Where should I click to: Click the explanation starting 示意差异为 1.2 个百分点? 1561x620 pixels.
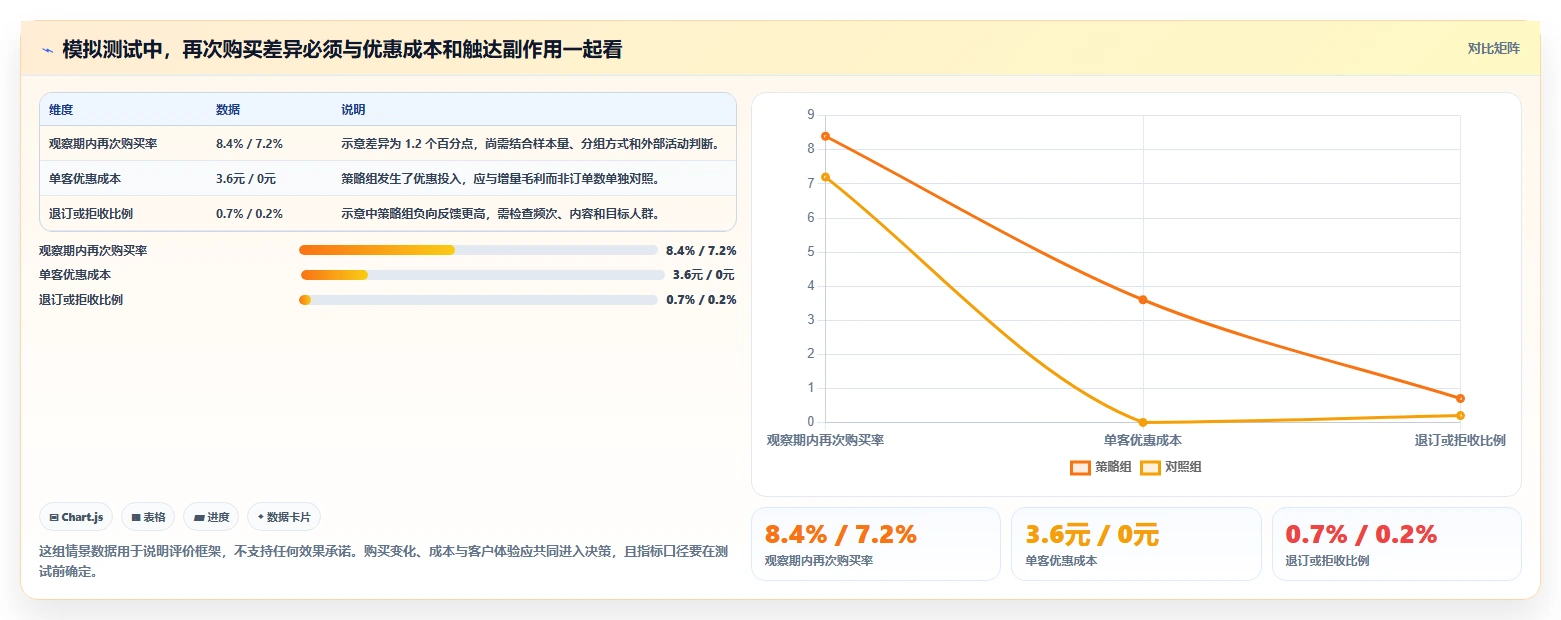click(x=531, y=144)
